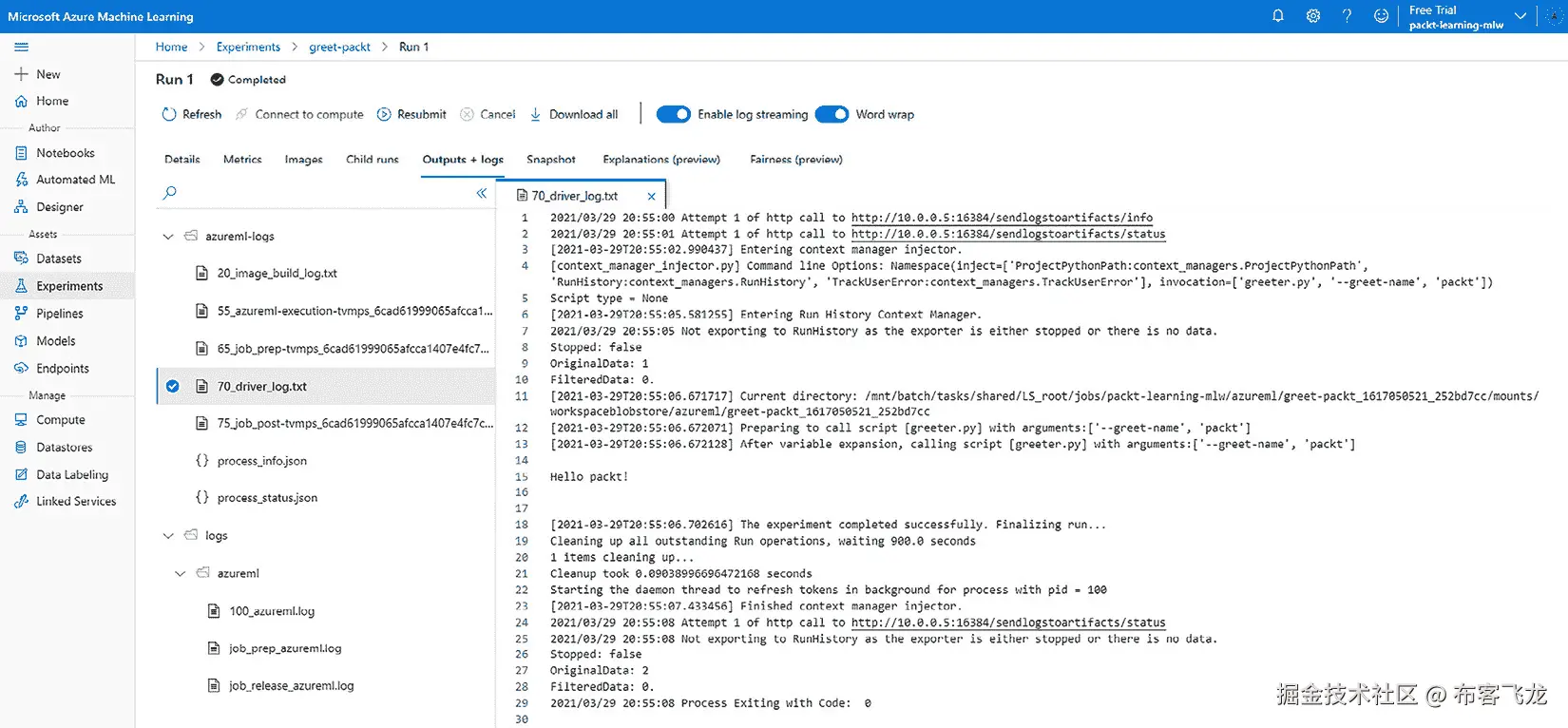Click the New plus item
This screenshot has height=728, width=1568.
pos(37,74)
